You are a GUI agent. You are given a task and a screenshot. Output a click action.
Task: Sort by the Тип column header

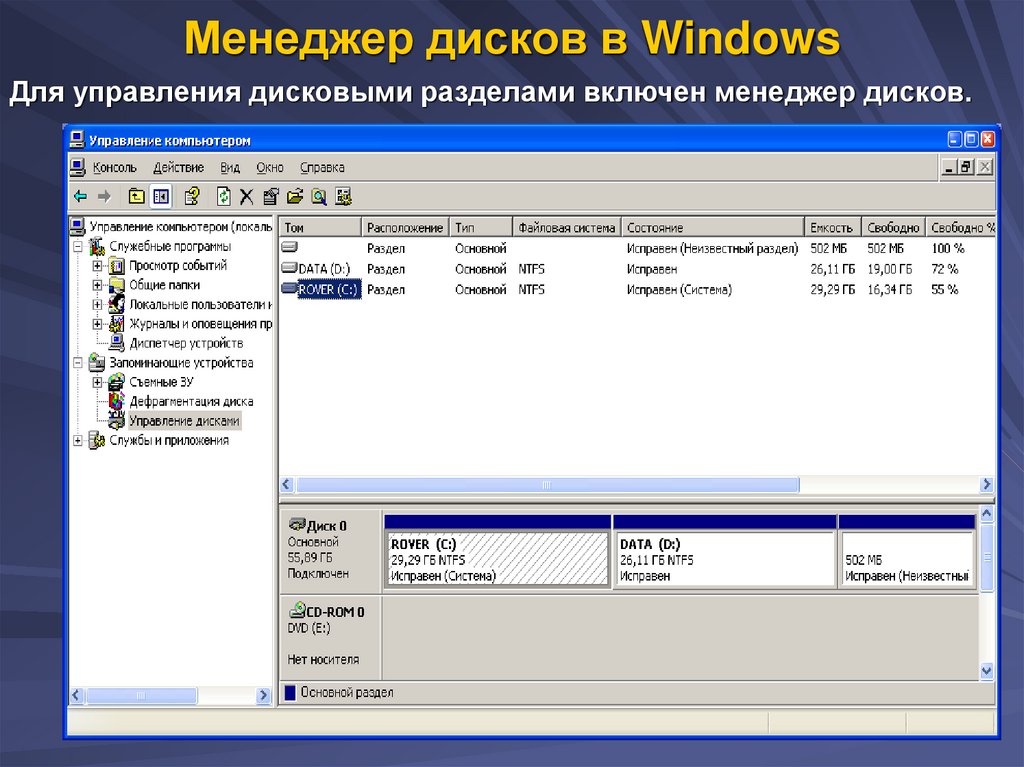[x=481, y=227]
